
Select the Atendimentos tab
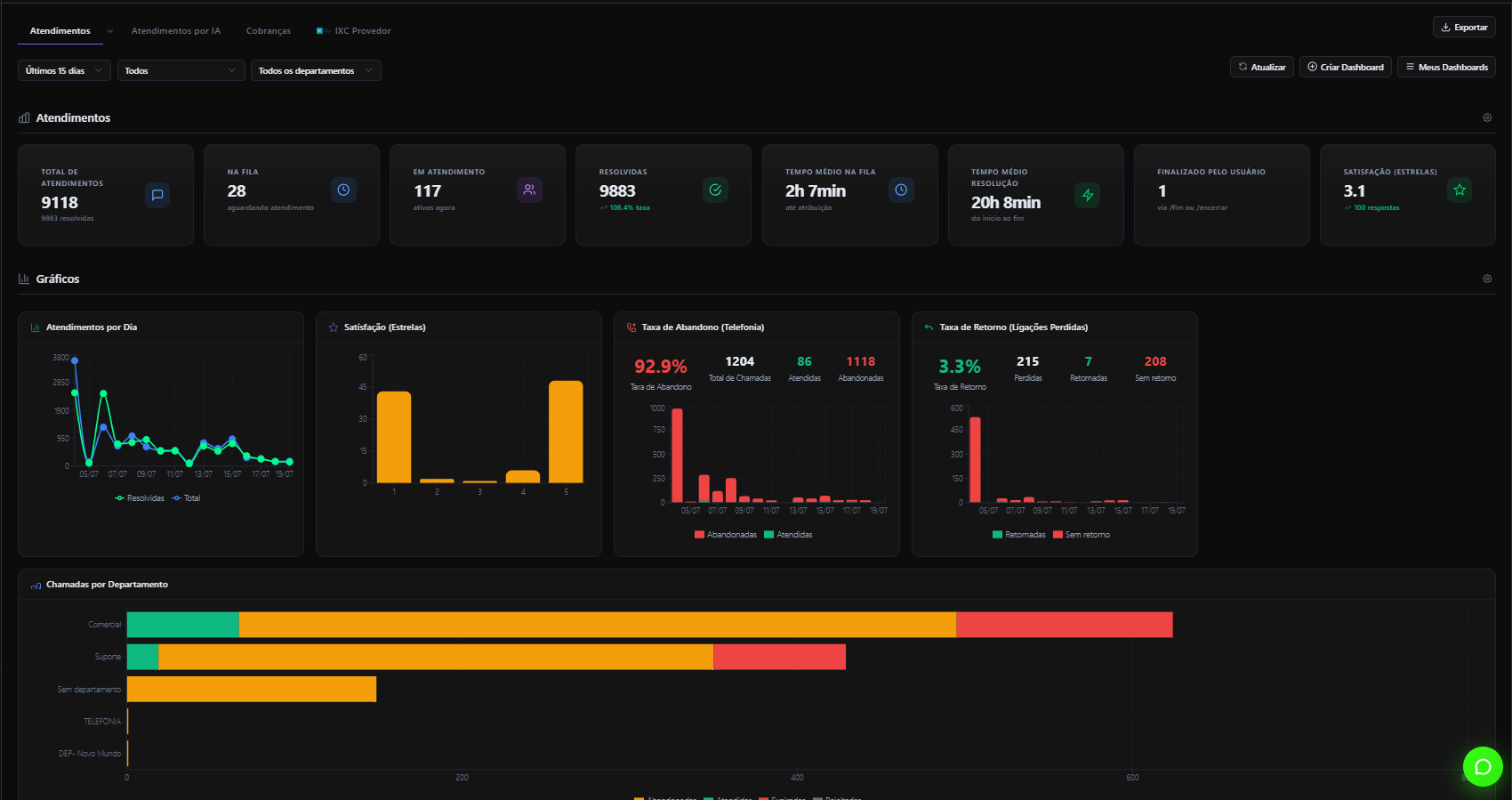tap(60, 31)
